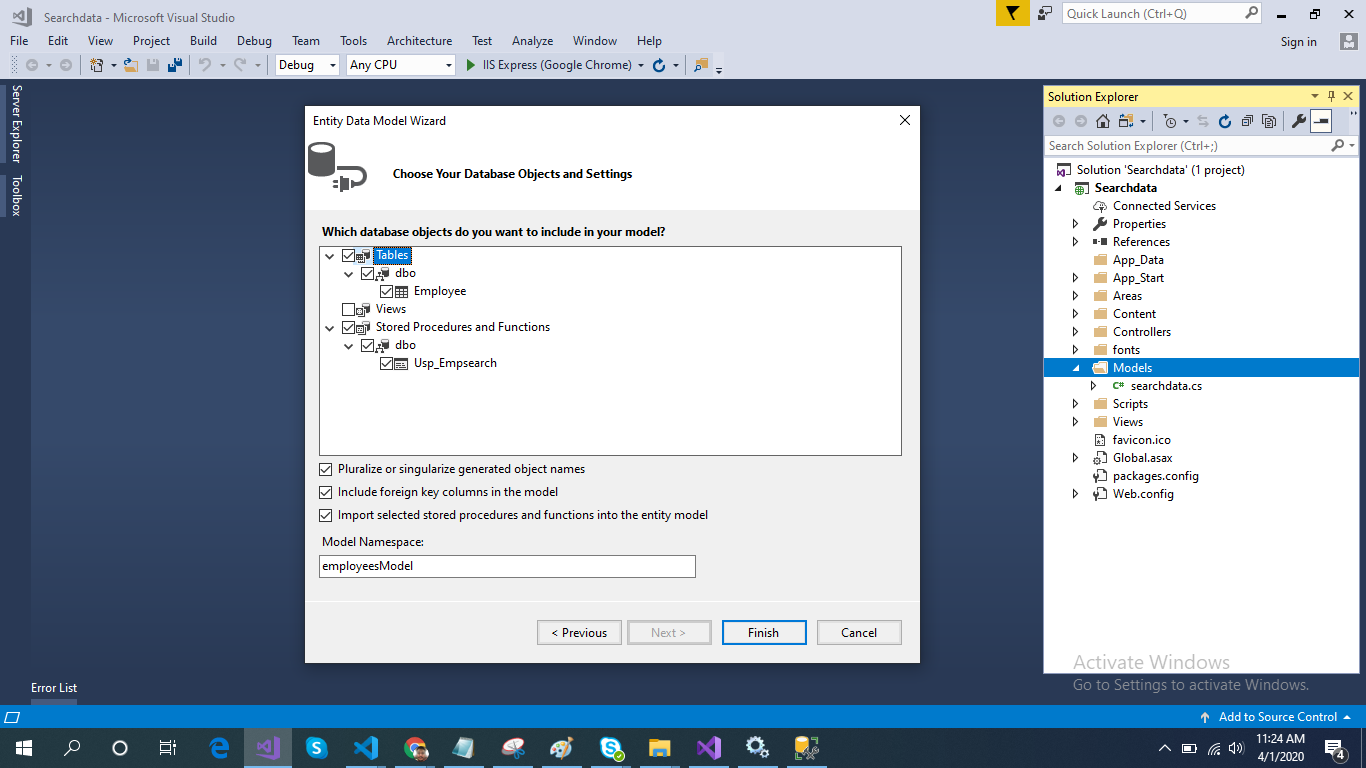Viewport: 1366px width, 768px height.
Task: Toggle Pluralize or singularize generated object names
Action: (x=326, y=469)
